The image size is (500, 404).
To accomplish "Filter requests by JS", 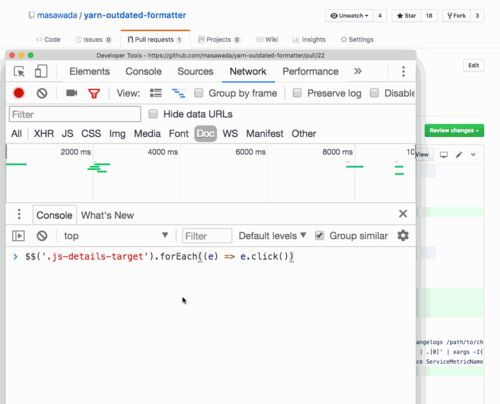I will (x=67, y=134).
